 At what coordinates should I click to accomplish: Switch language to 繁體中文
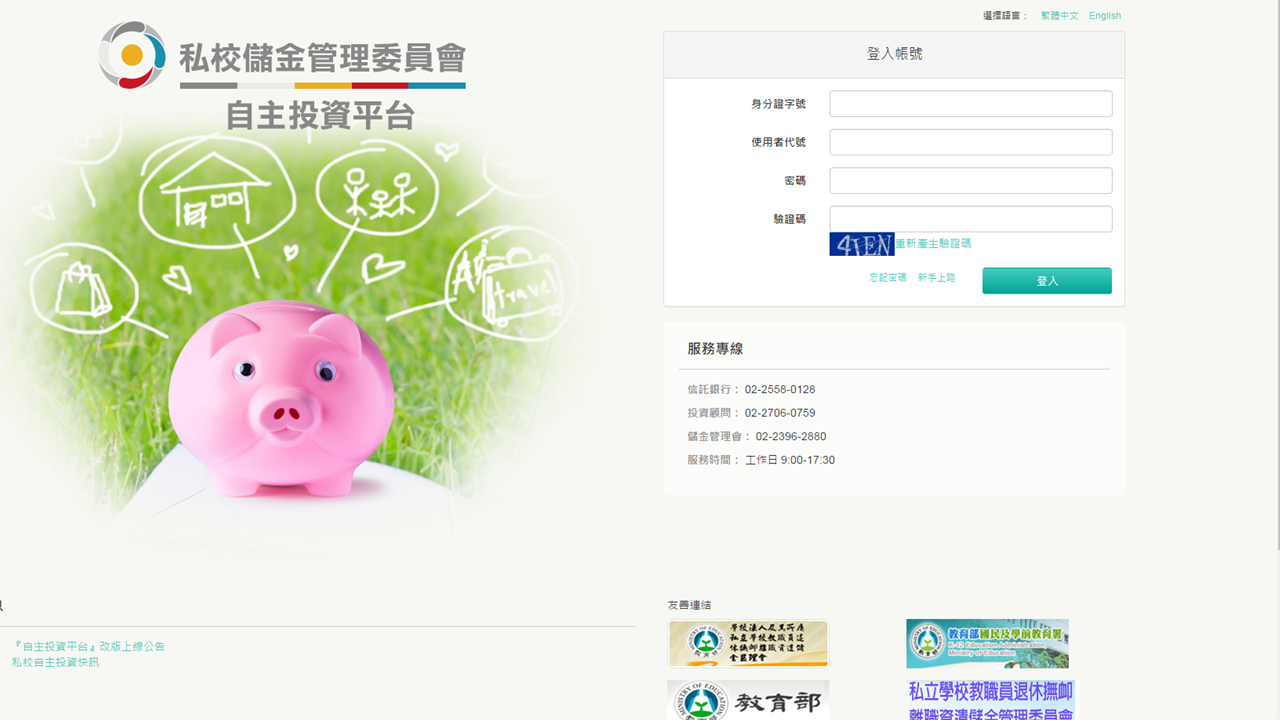coord(1060,16)
